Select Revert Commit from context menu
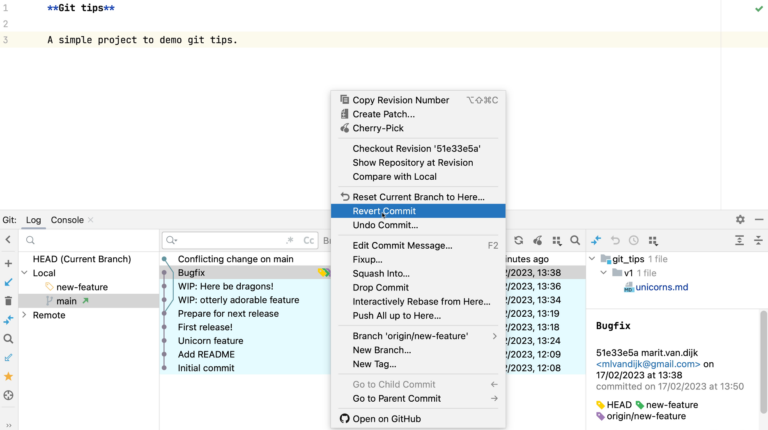 [384, 211]
